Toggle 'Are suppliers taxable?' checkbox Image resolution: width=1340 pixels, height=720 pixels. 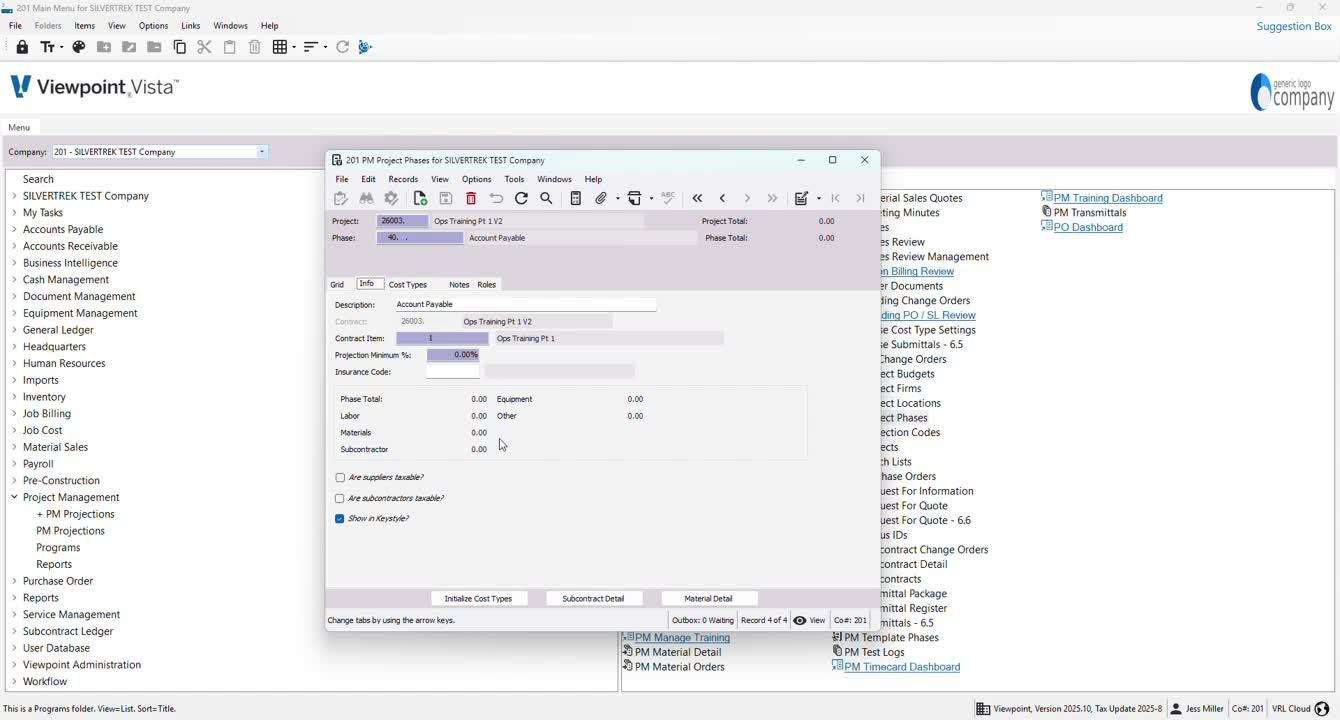(x=340, y=478)
